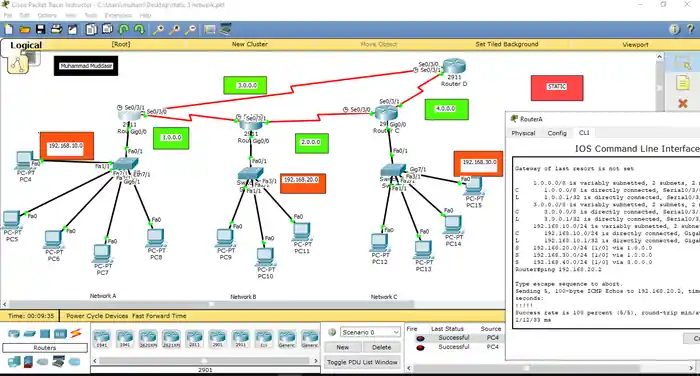Choose End Devices category icon

[x=14, y=362]
